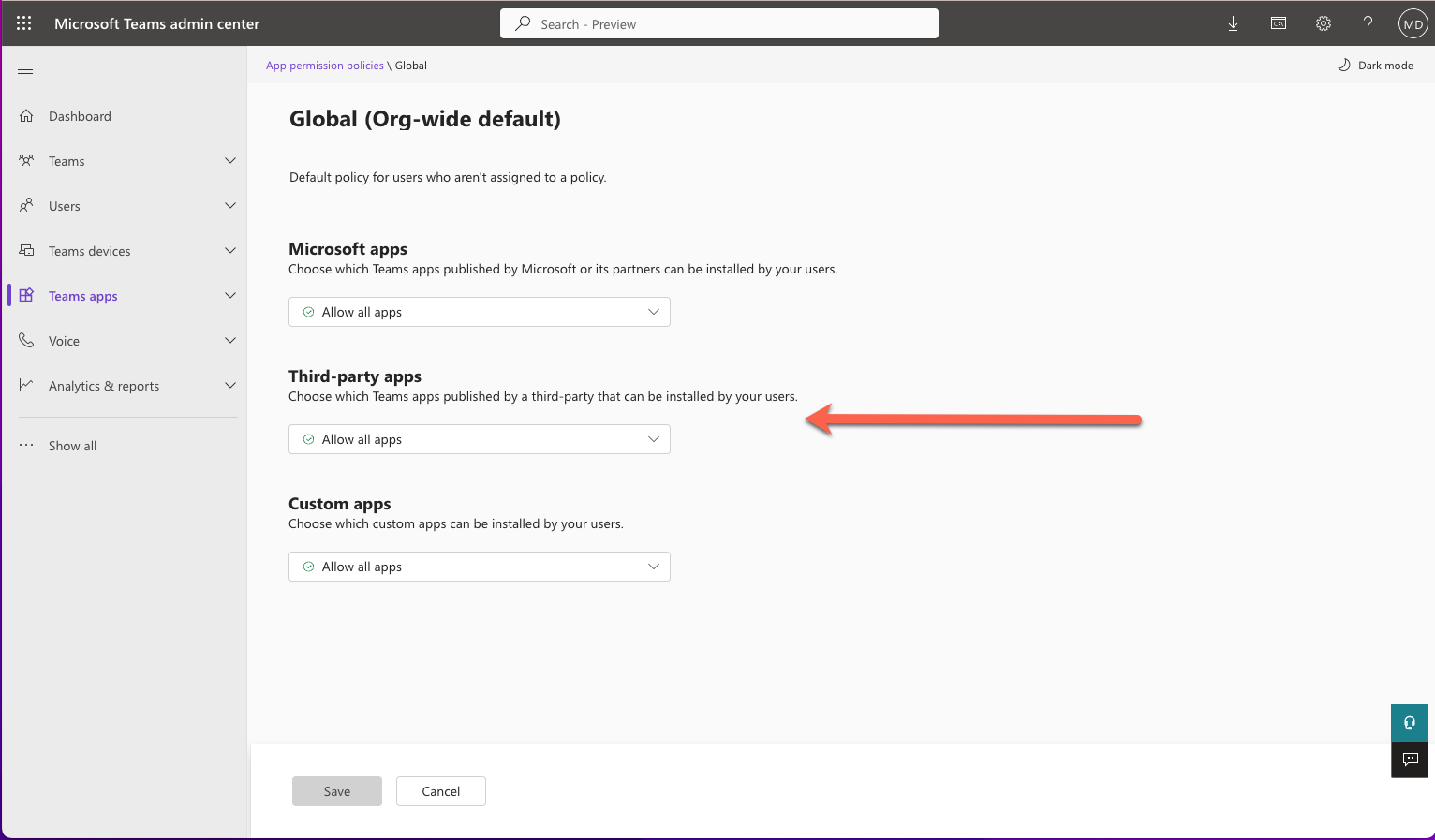Click the Dark mode moon icon
Image resolution: width=1435 pixels, height=840 pixels.
(1344, 65)
